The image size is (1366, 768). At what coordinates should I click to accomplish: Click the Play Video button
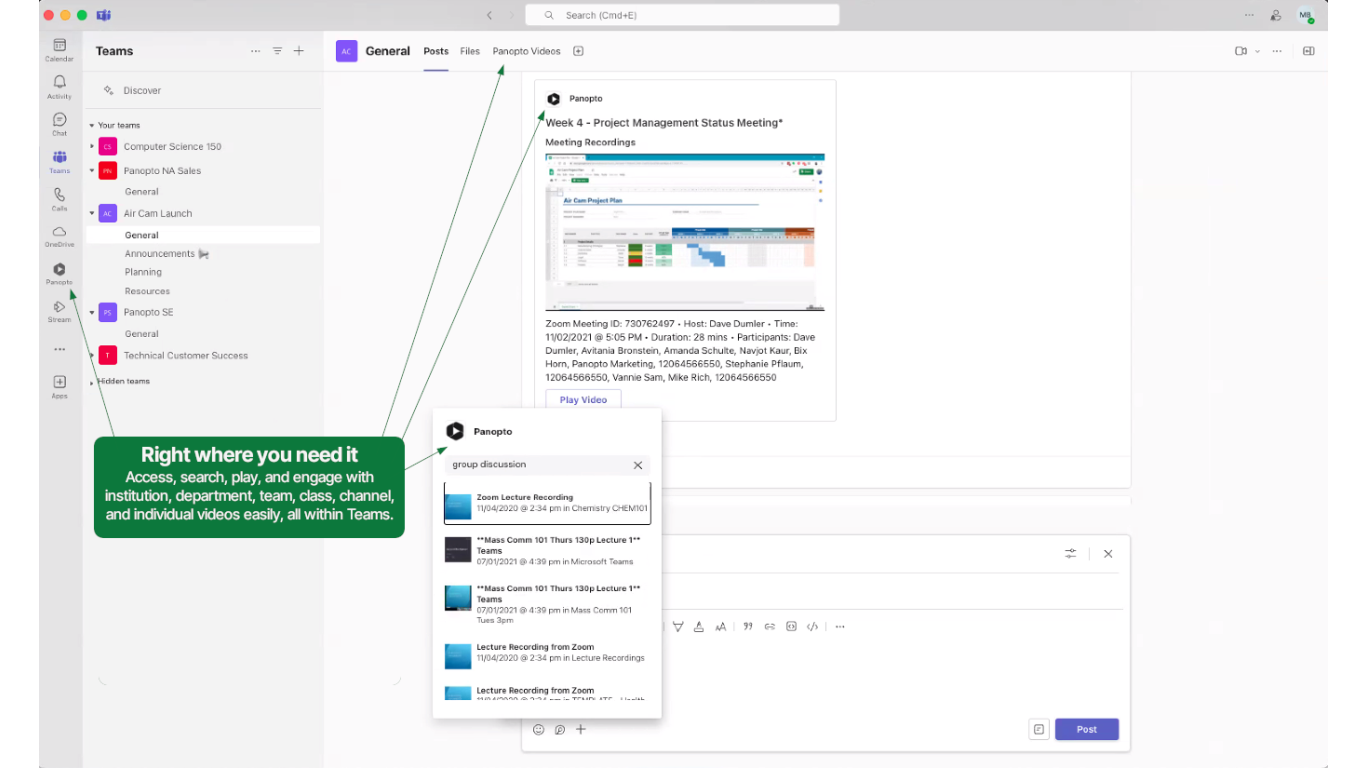coord(583,400)
